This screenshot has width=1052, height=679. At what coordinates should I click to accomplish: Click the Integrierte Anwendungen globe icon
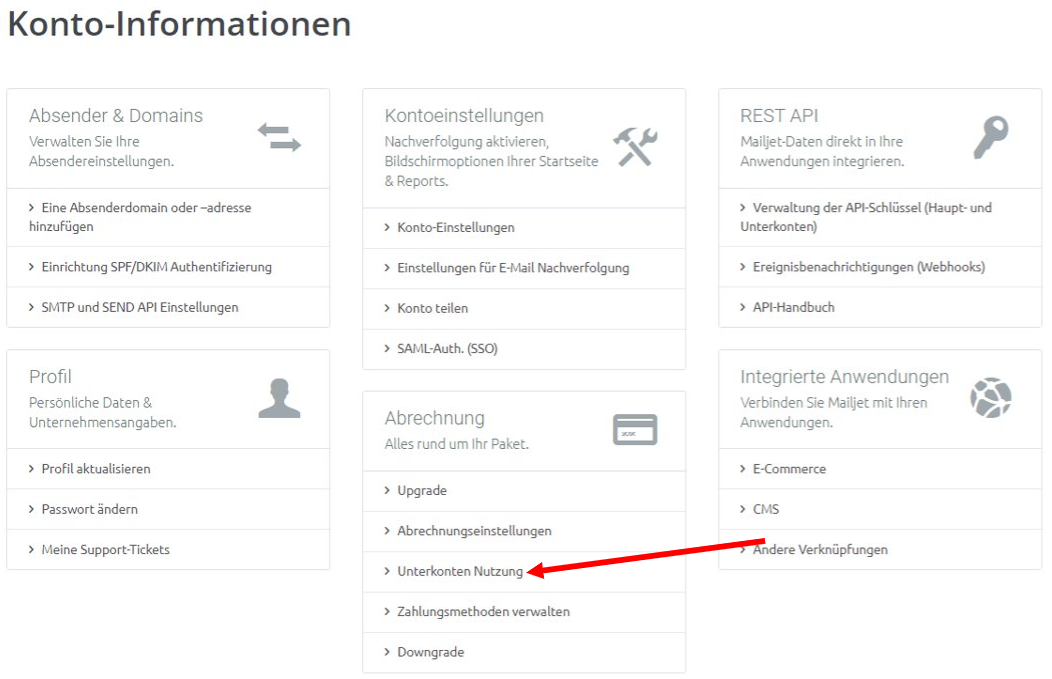point(991,398)
